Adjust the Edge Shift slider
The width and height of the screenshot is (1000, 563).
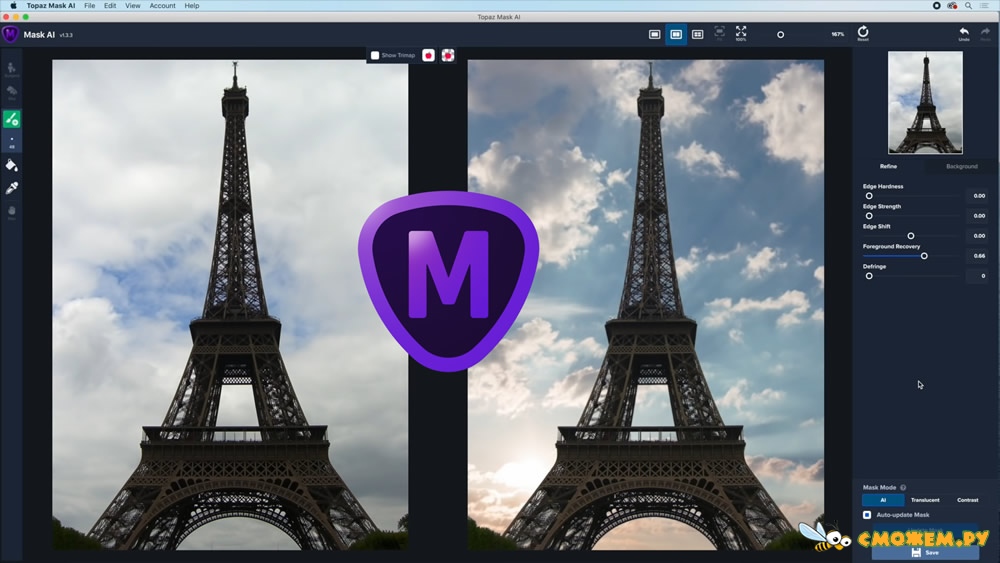912,236
